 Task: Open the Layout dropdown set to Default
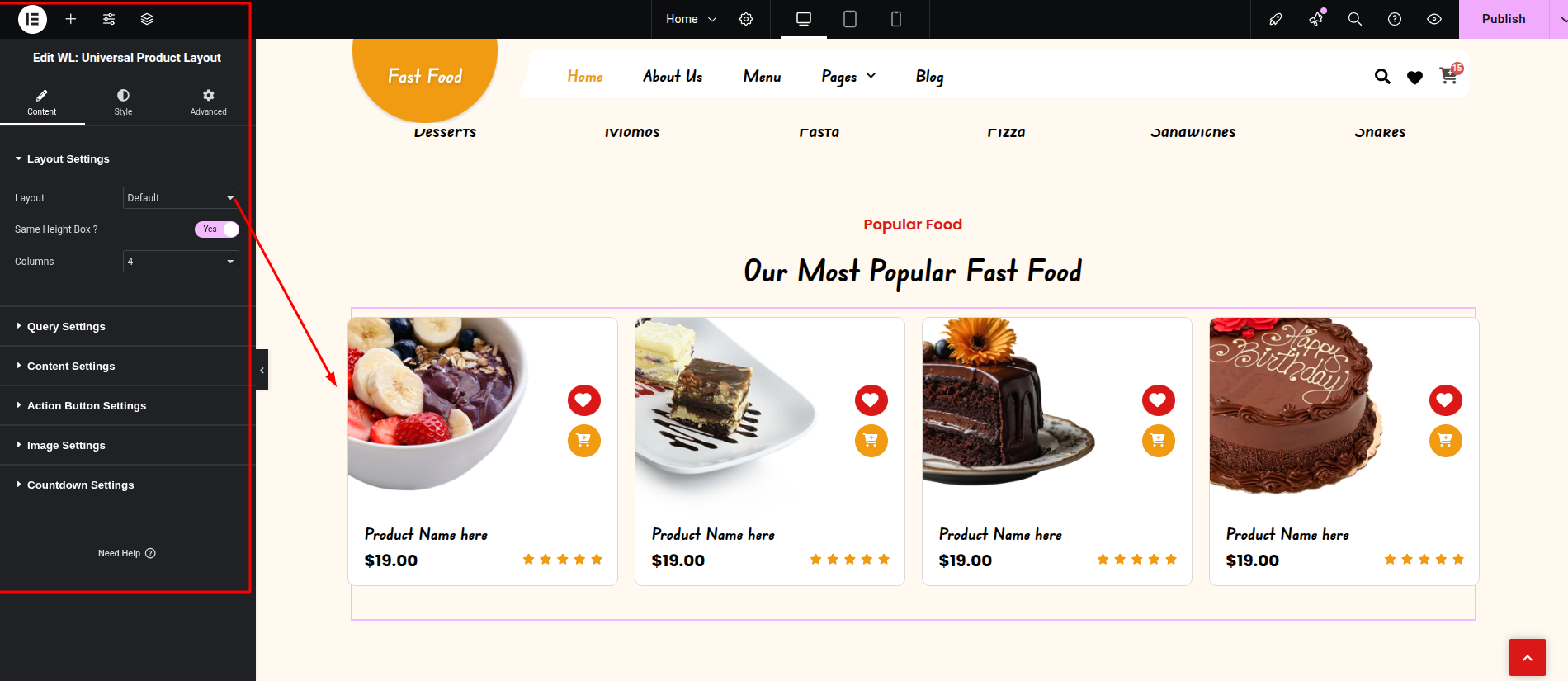coord(181,198)
